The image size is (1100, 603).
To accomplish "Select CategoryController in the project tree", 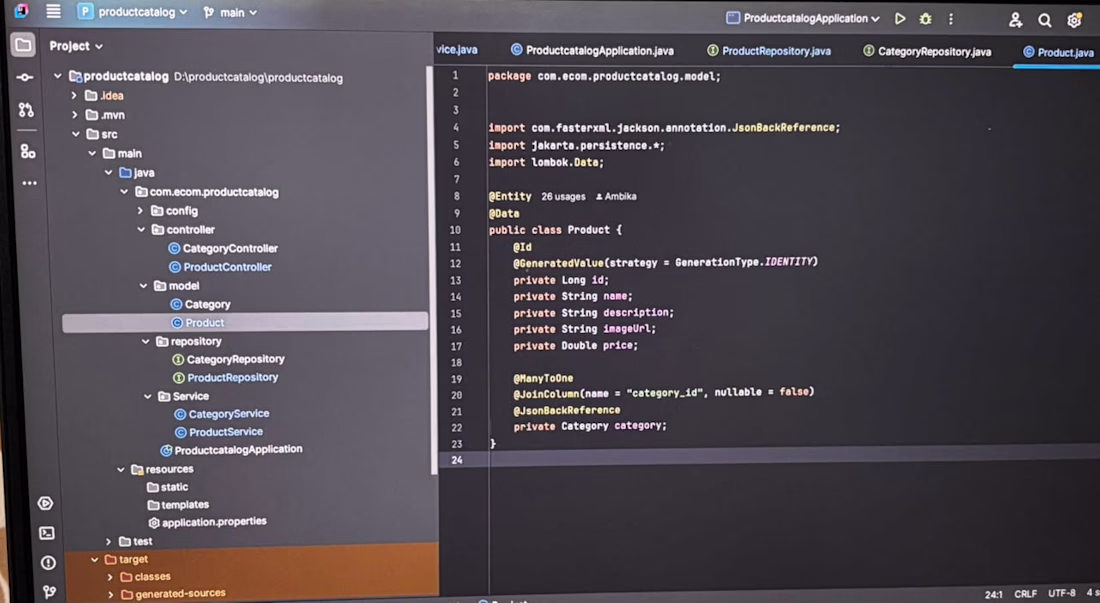I will pos(223,248).
